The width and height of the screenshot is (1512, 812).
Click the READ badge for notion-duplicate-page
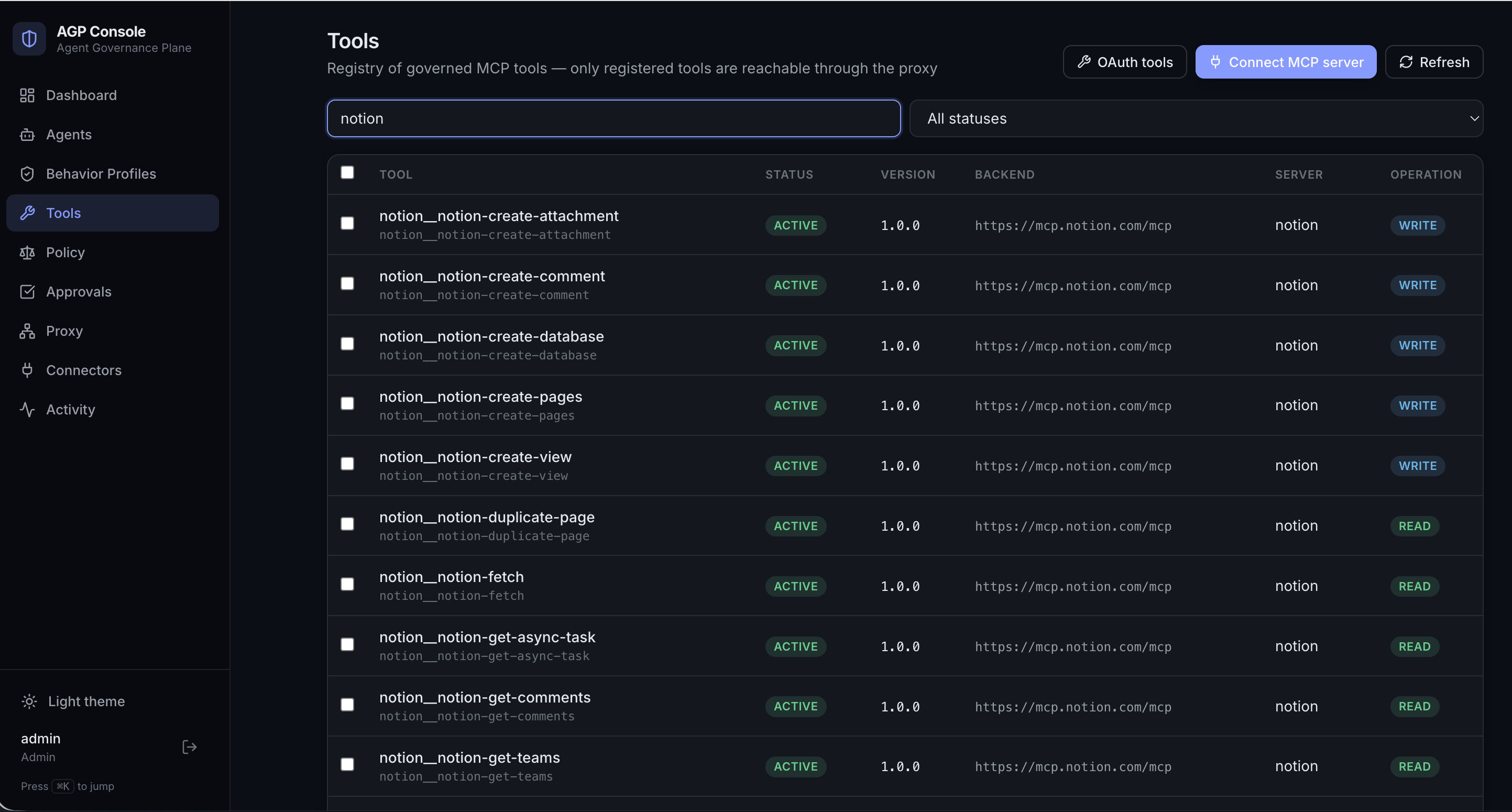coord(1415,525)
